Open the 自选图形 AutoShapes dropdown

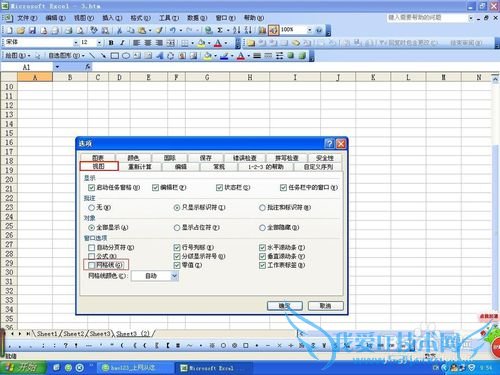[x=67, y=56]
